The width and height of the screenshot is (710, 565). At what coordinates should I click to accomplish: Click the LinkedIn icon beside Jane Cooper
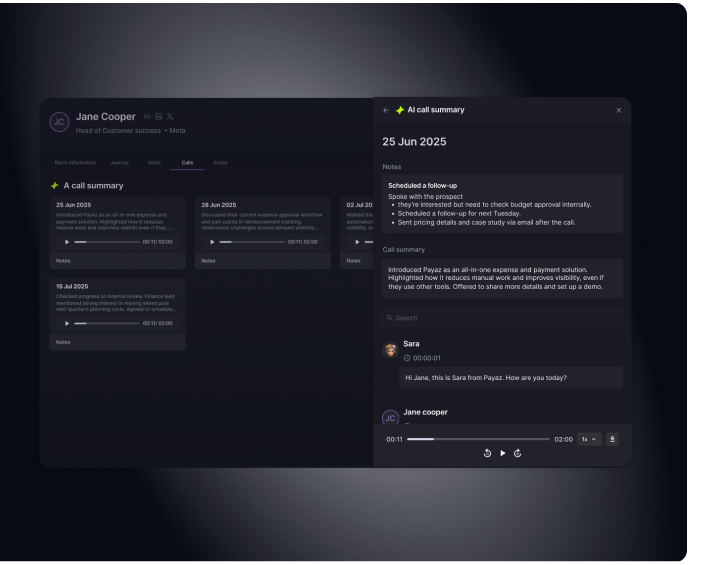[158, 117]
